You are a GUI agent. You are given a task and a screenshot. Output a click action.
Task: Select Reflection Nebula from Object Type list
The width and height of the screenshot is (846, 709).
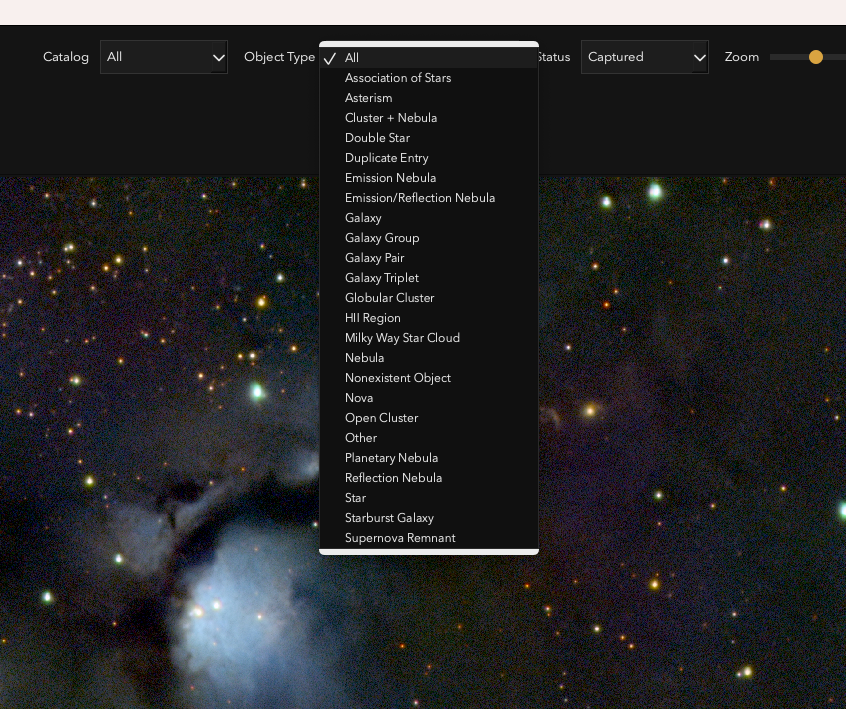[393, 478]
